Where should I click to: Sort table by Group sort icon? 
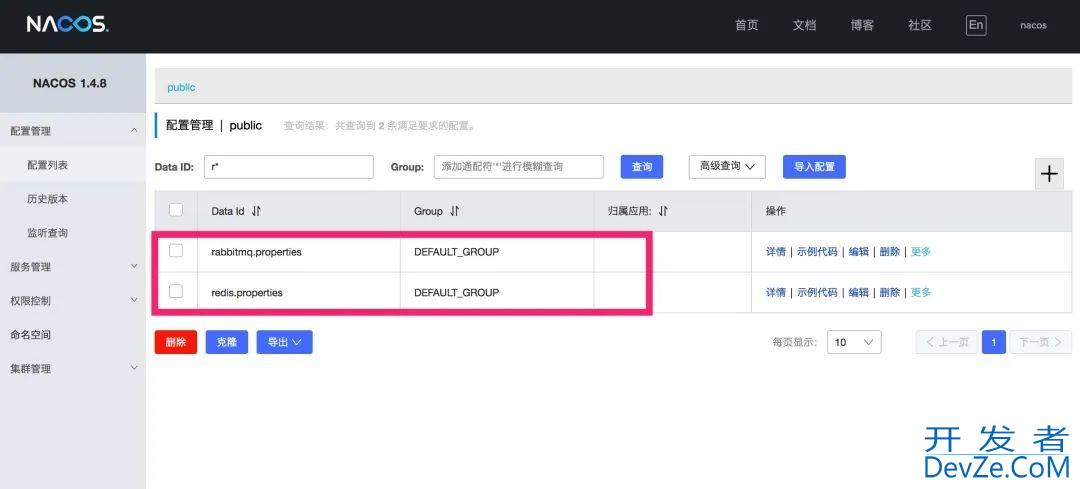click(x=455, y=211)
